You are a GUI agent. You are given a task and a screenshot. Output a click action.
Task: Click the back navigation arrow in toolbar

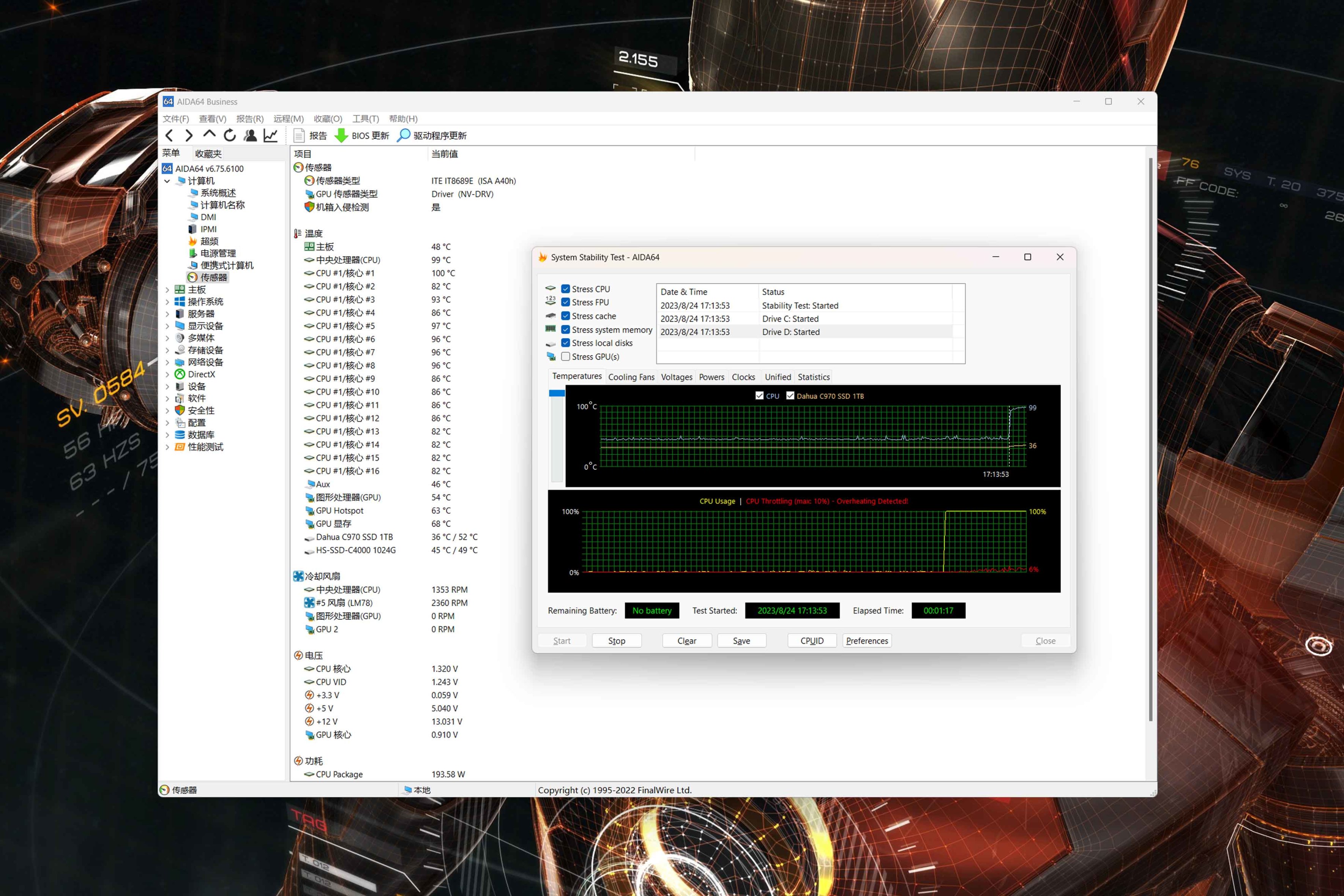click(169, 135)
